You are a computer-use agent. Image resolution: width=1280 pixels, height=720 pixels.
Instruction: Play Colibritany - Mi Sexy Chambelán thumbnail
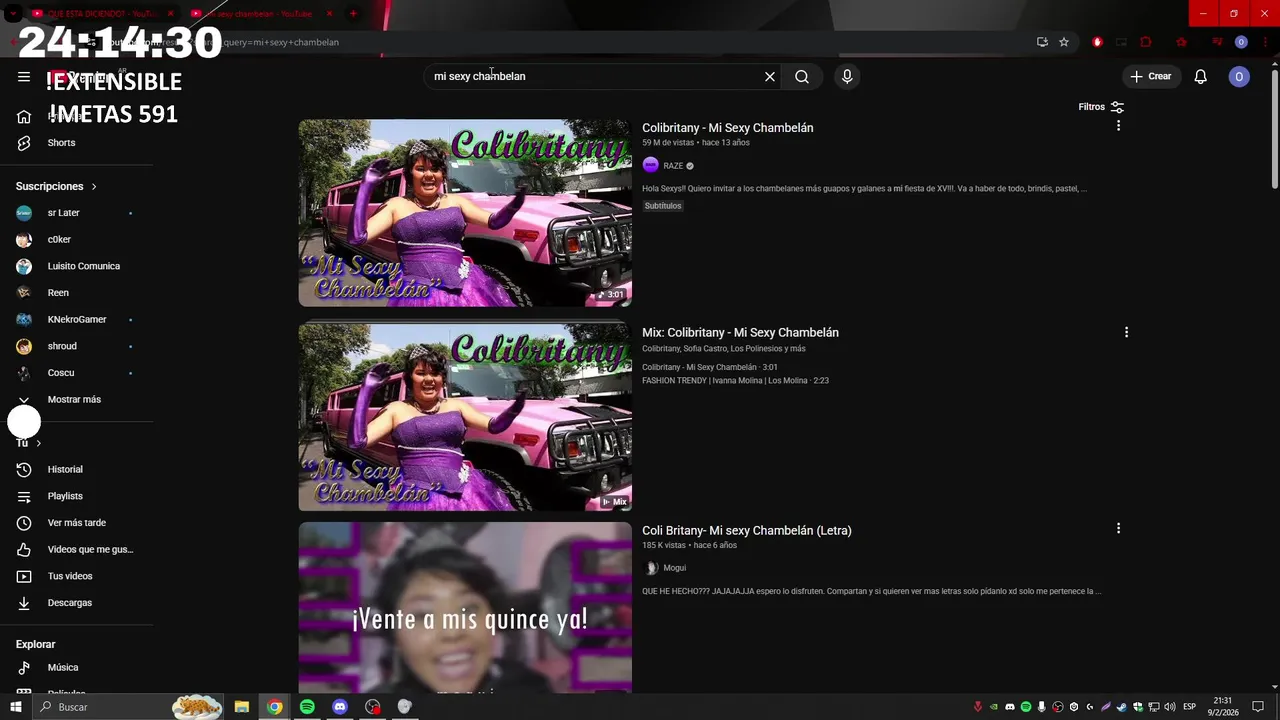tap(465, 213)
